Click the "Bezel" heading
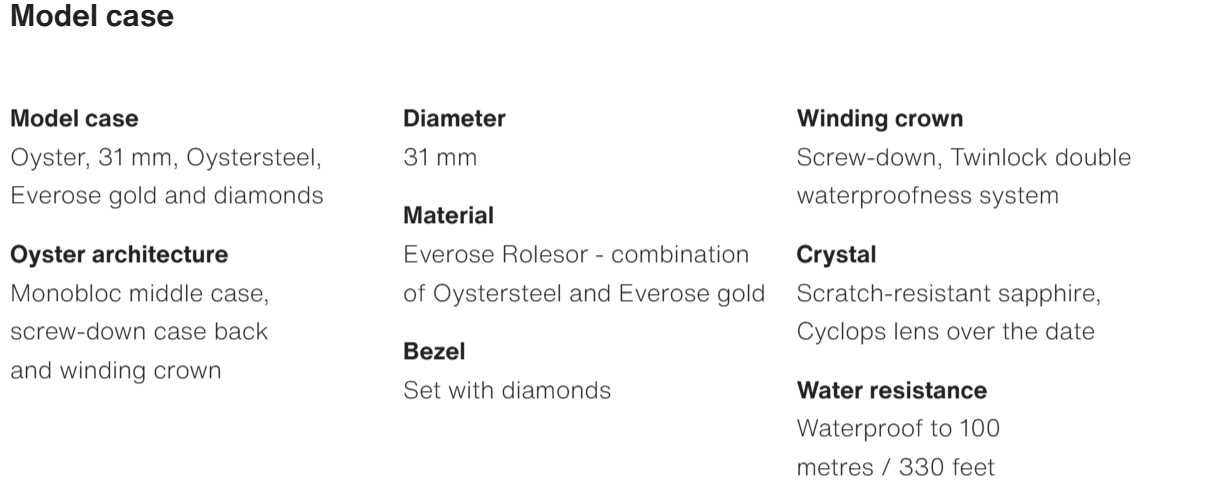Screen dimensions: 1209x486 pyautogui.click(x=434, y=352)
